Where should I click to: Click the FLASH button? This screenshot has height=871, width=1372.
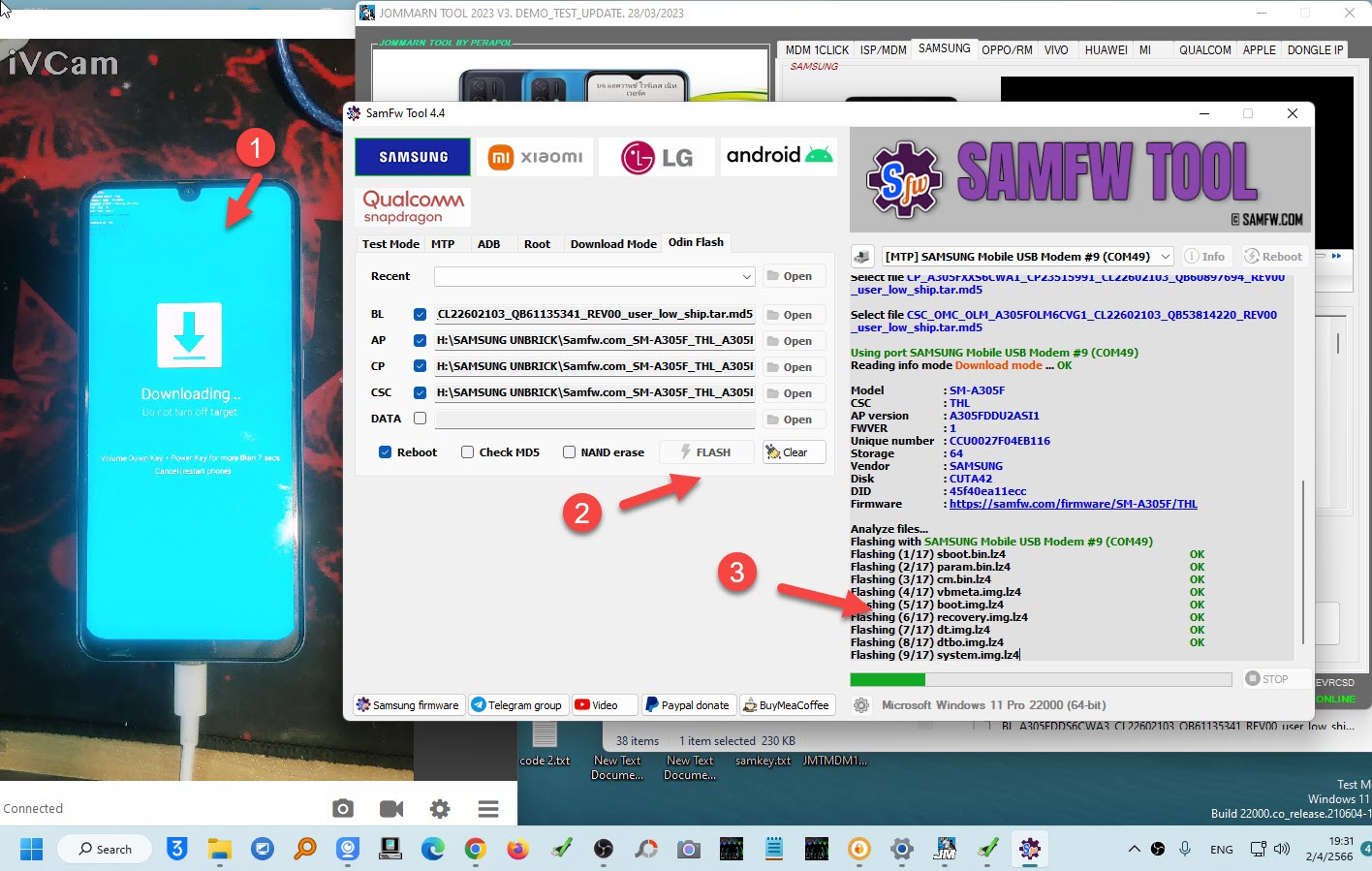click(x=706, y=452)
